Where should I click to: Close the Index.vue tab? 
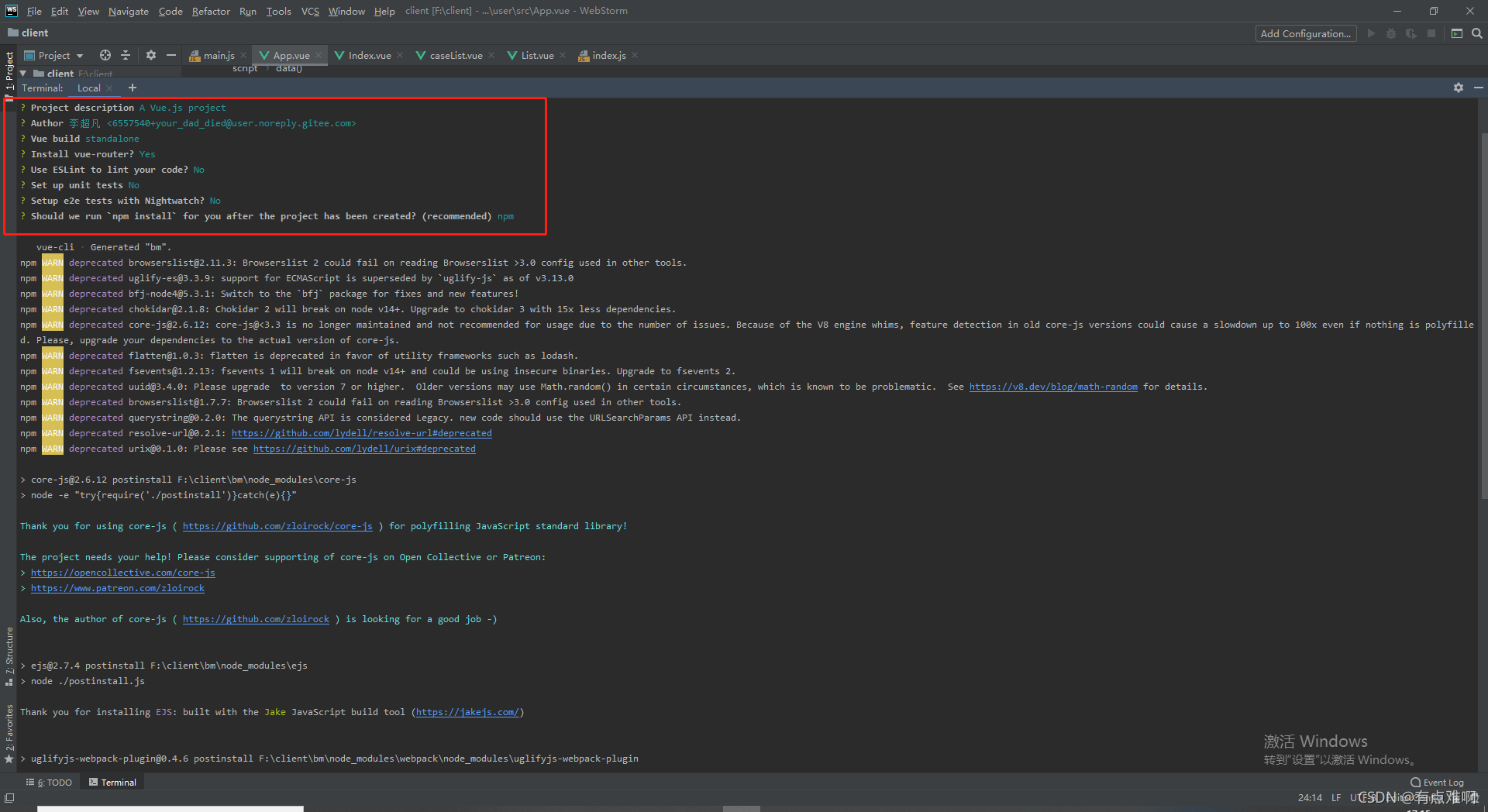[x=400, y=55]
